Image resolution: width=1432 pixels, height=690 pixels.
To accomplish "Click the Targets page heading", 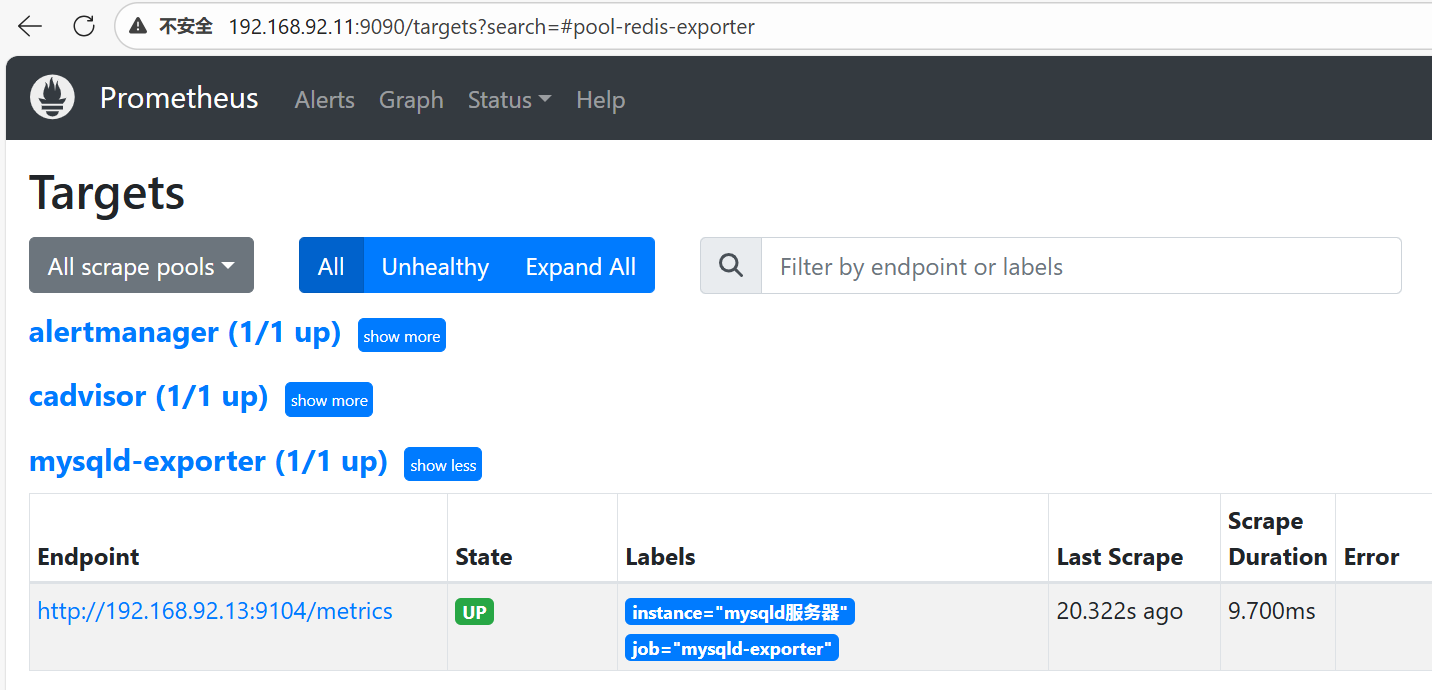I will pyautogui.click(x=107, y=192).
